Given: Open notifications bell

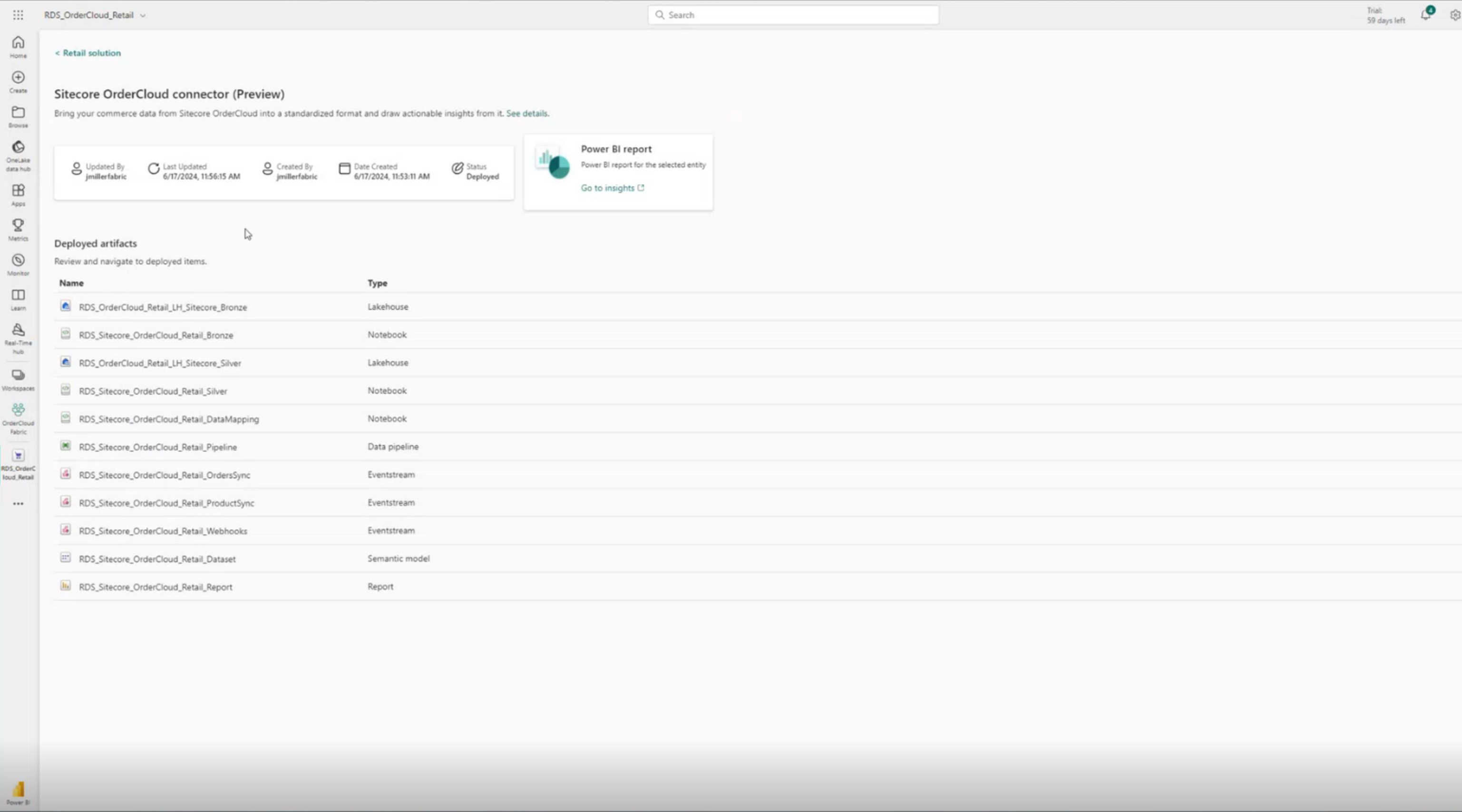Looking at the screenshot, I should 1426,15.
